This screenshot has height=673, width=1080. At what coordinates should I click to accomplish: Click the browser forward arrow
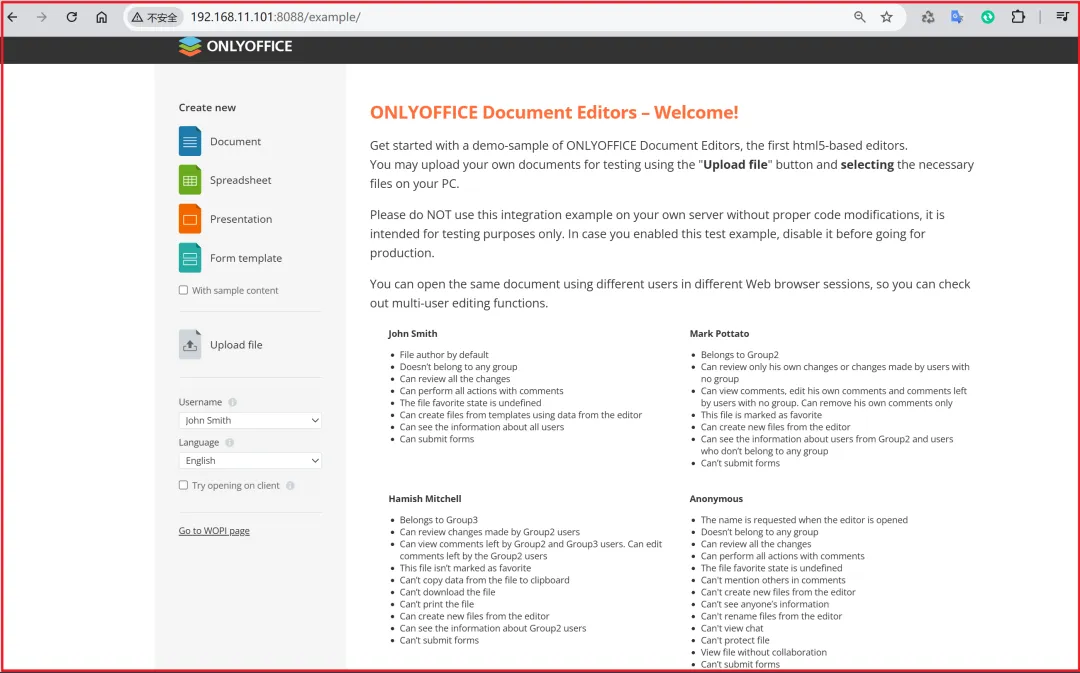(42, 17)
